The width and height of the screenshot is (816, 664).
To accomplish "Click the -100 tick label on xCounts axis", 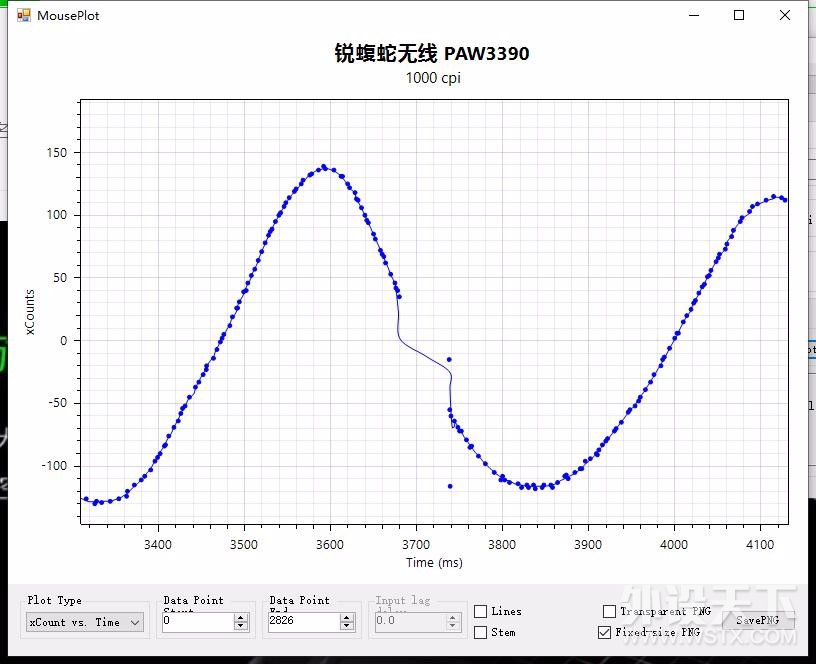I will (55, 466).
